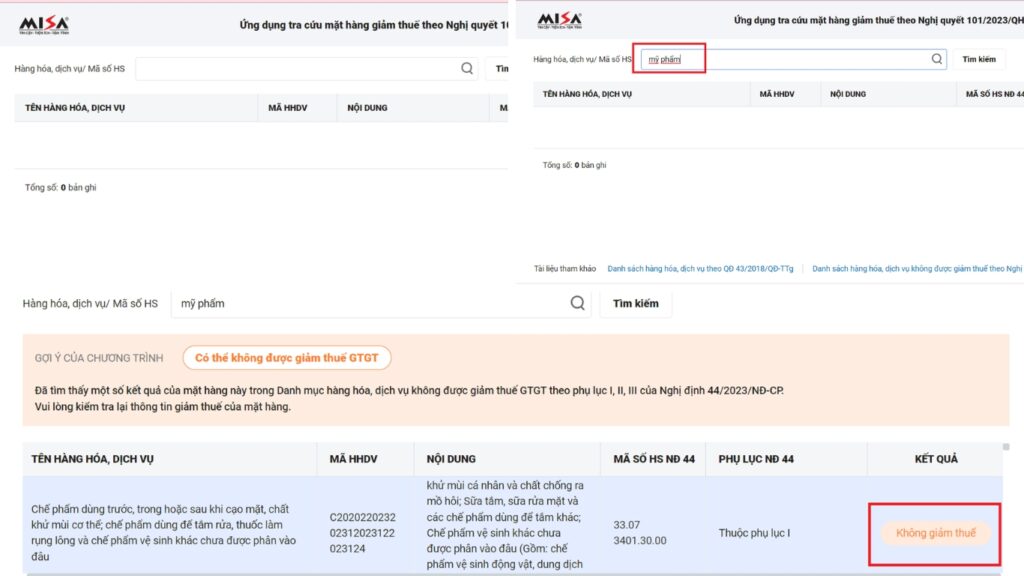1024x576 pixels.
Task: Click the 'Tài liệu tham khảo' label
Action: point(565,268)
